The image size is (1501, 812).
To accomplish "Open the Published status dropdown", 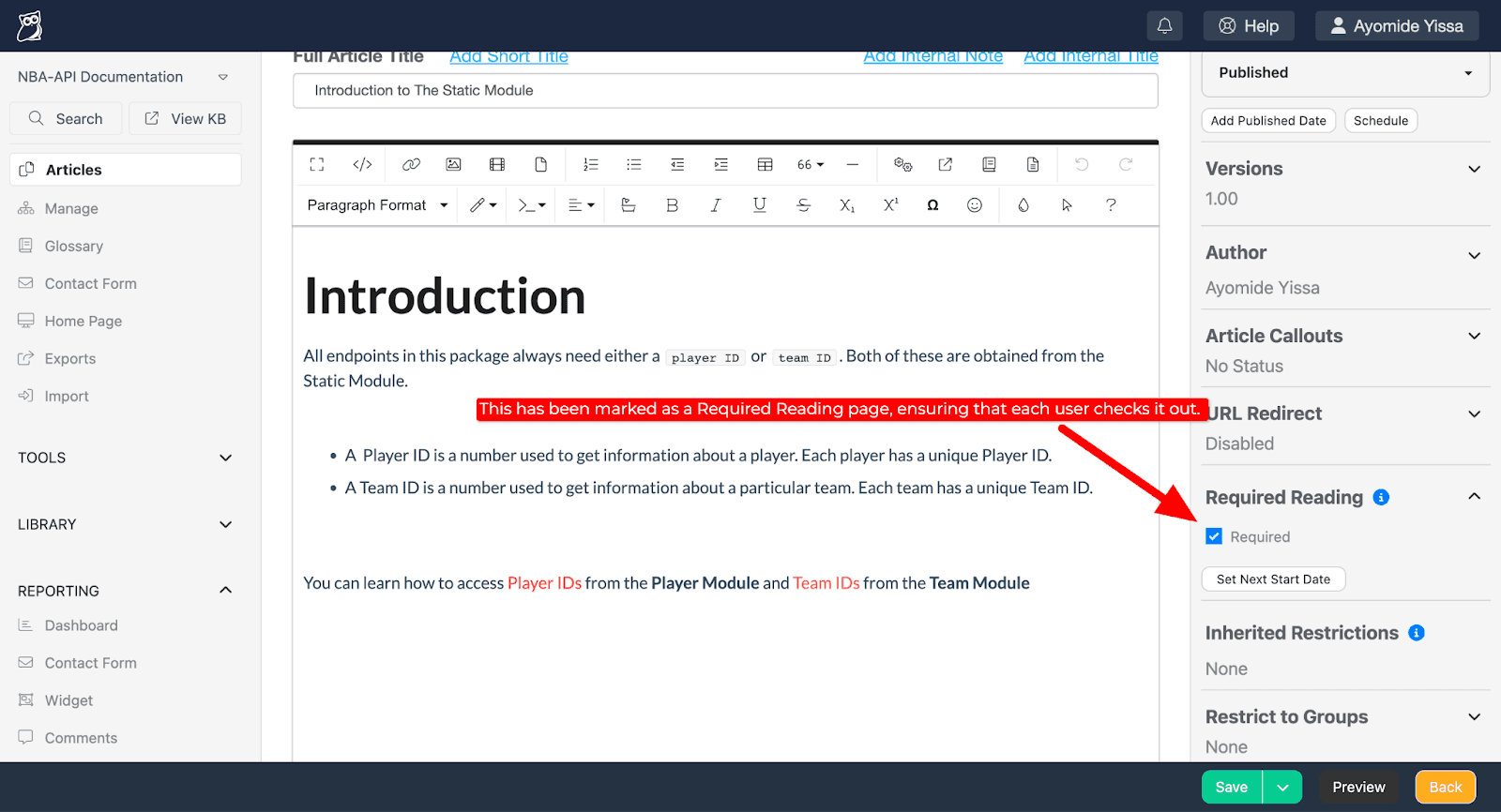I will [1345, 73].
